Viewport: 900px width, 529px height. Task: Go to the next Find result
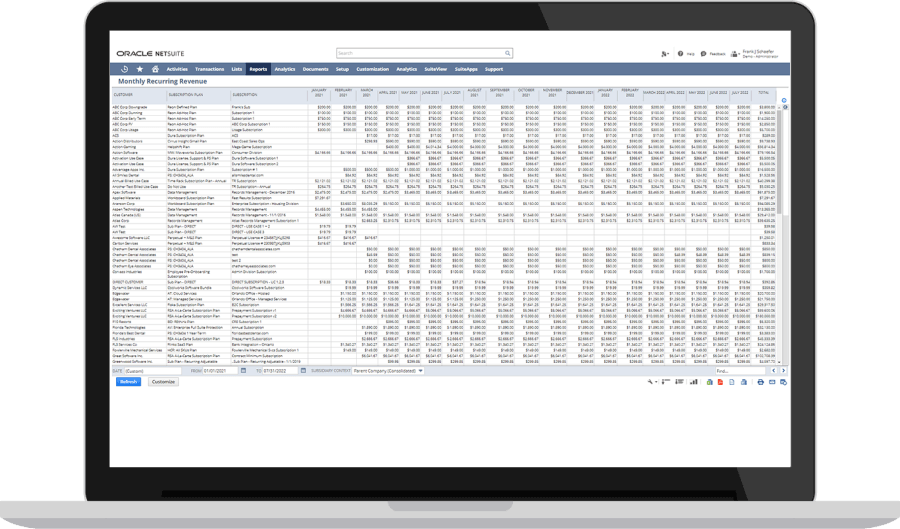pos(782,371)
